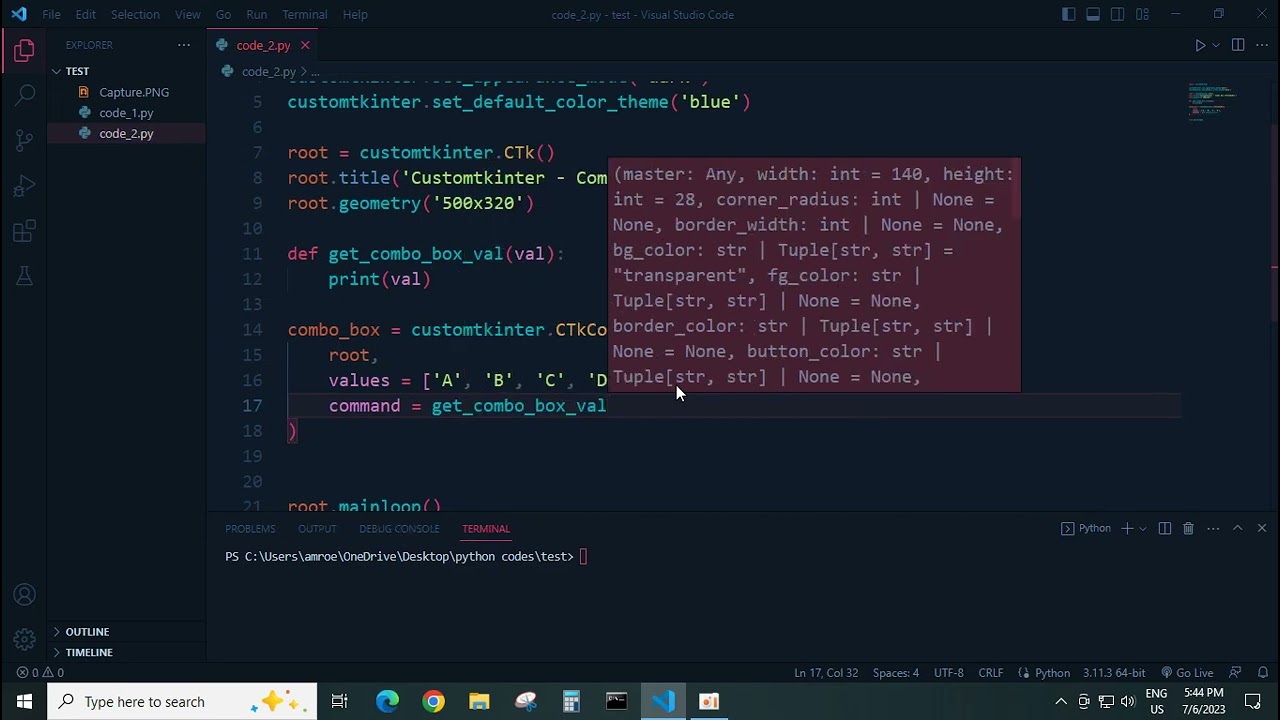Select the Python terminal shell label
Screen dimensions: 1280x720
pyautogui.click(x=1086, y=528)
